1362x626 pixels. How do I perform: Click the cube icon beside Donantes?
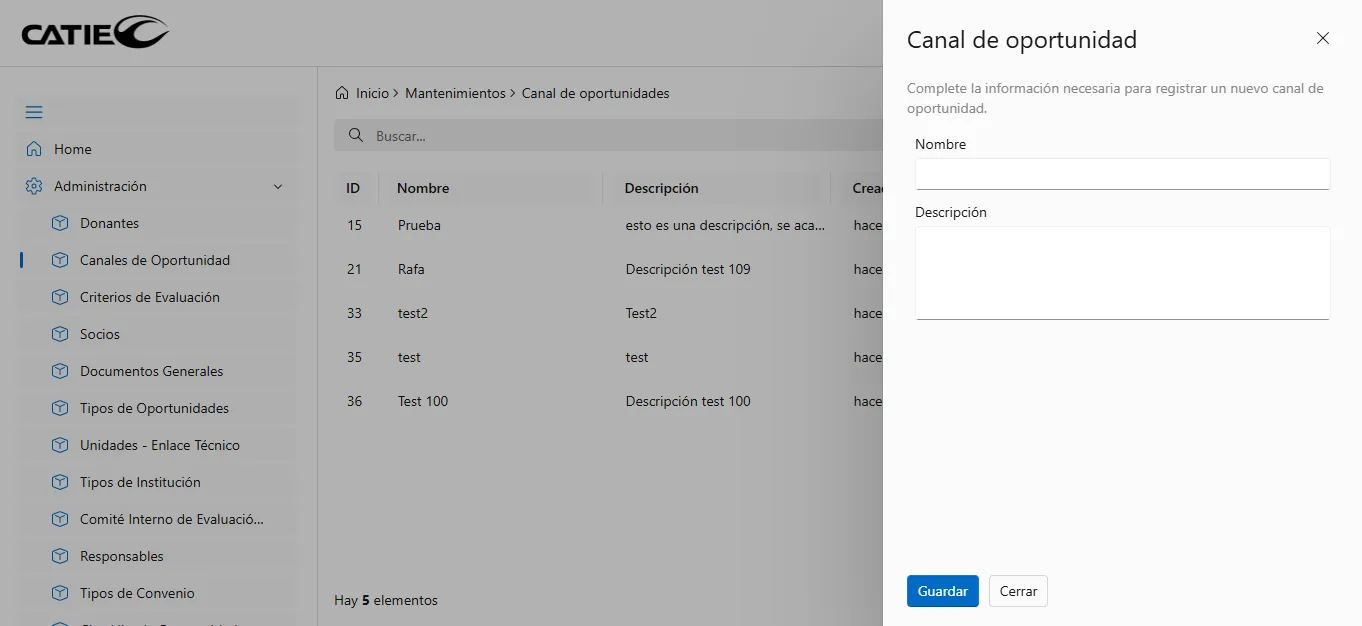click(60, 223)
